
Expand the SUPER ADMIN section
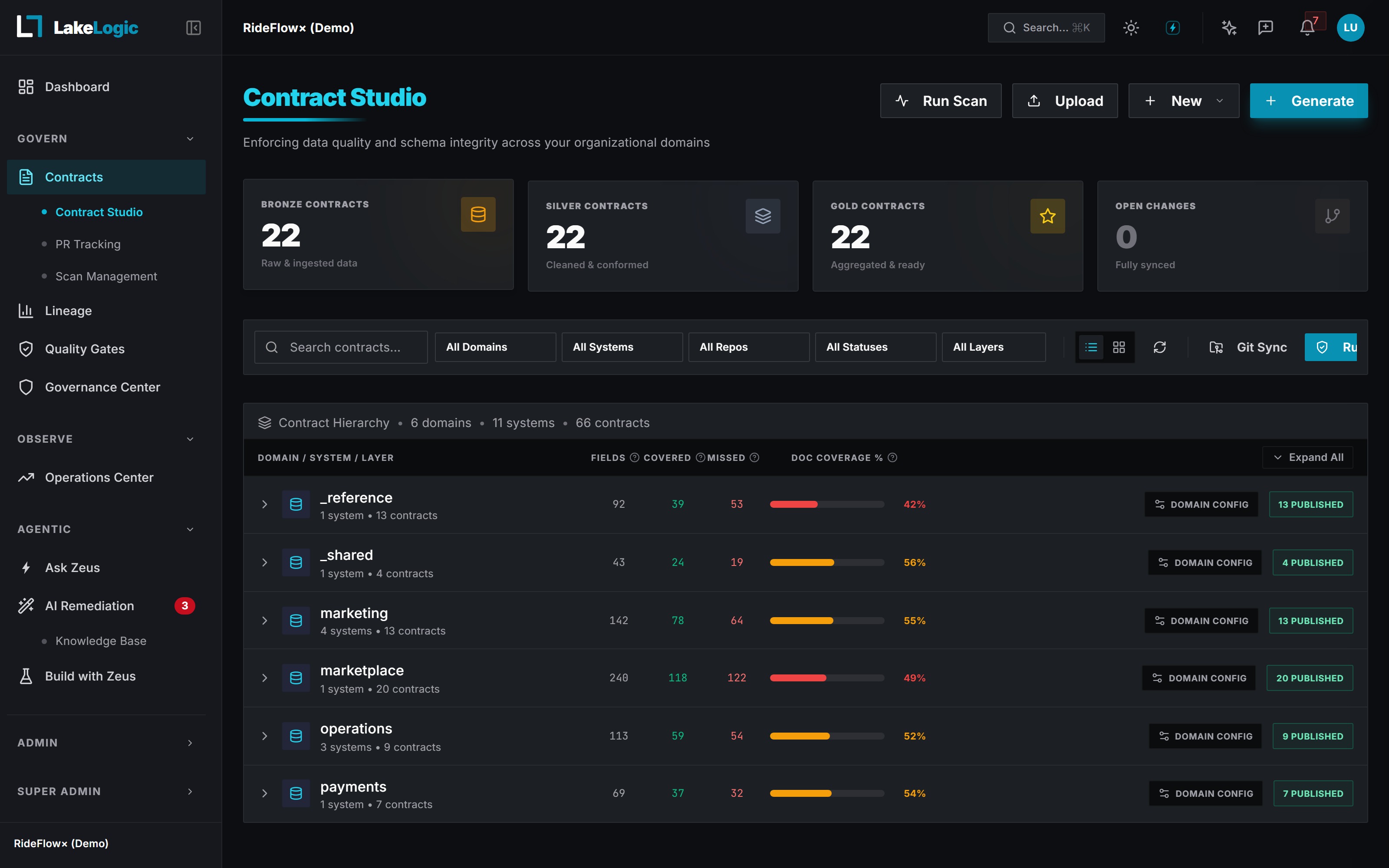pos(106,791)
